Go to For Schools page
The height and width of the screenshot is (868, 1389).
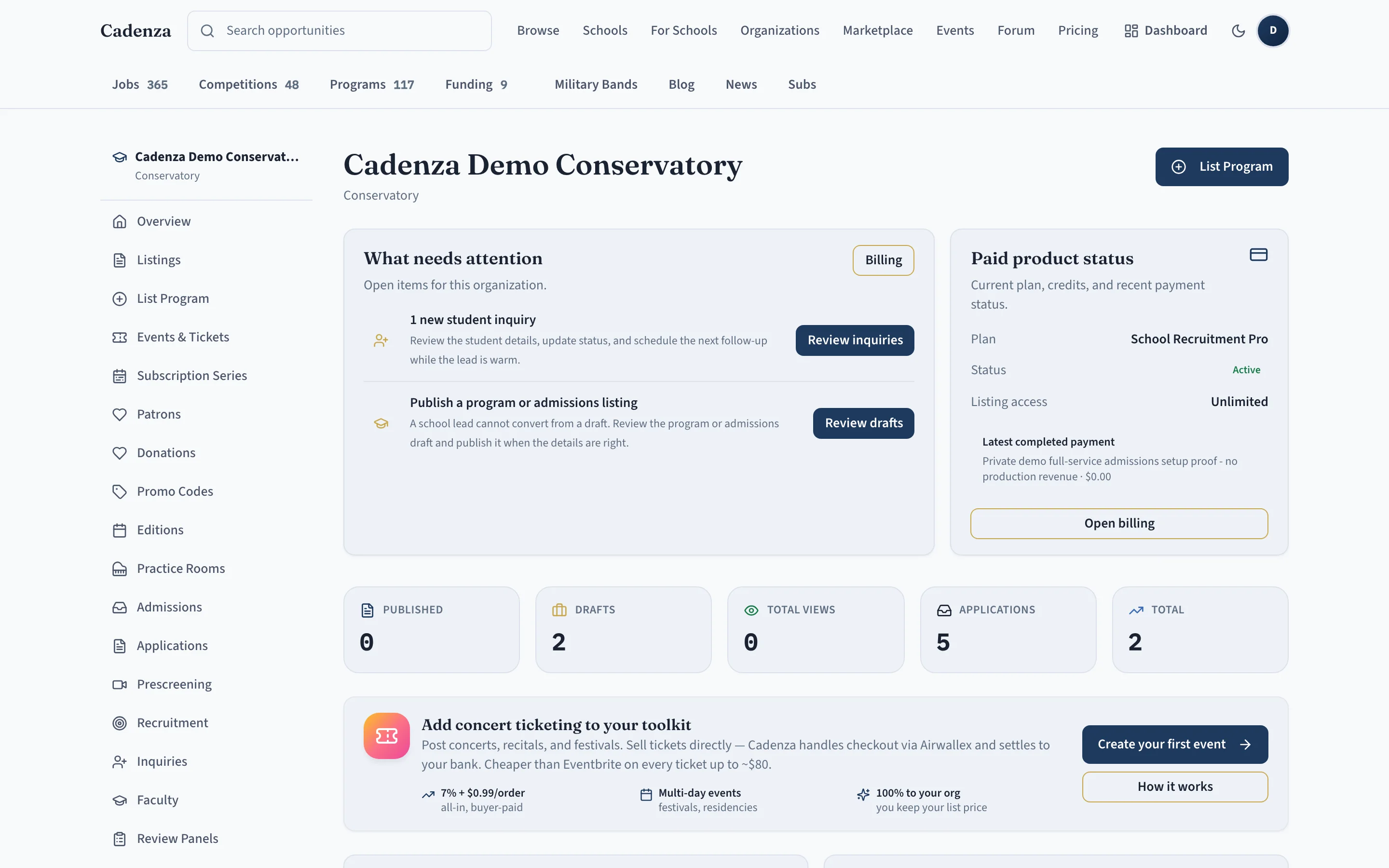click(x=683, y=30)
